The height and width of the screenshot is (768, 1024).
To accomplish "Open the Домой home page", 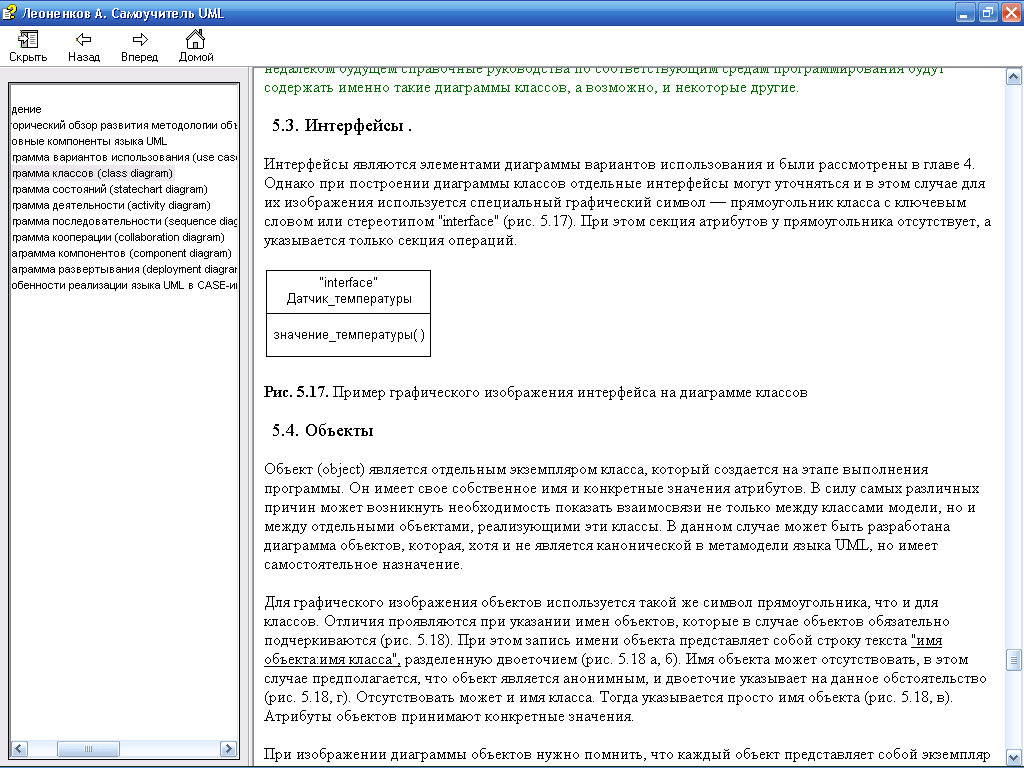I will pos(196,47).
